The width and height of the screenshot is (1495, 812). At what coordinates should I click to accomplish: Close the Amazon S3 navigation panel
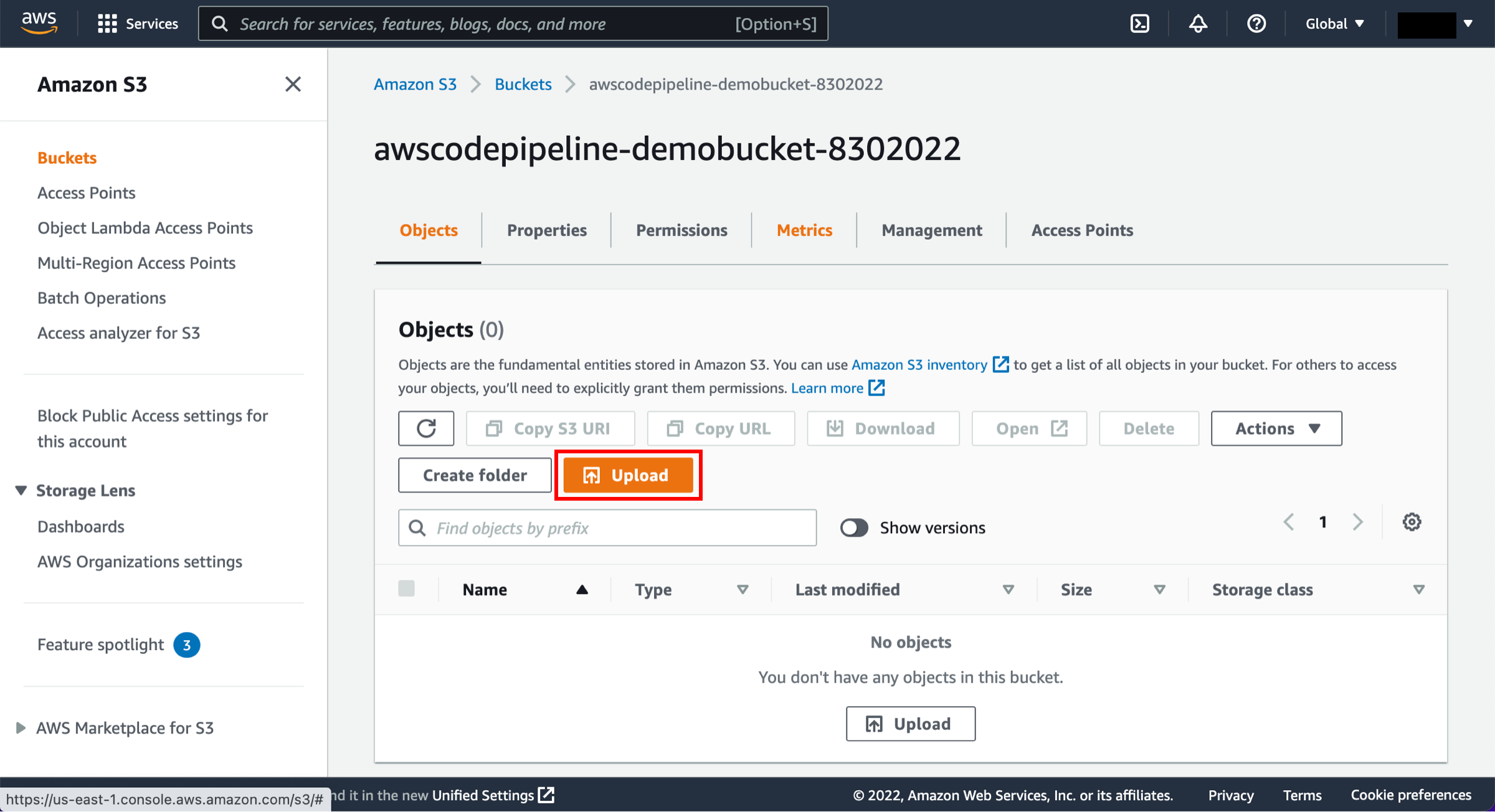pos(293,84)
